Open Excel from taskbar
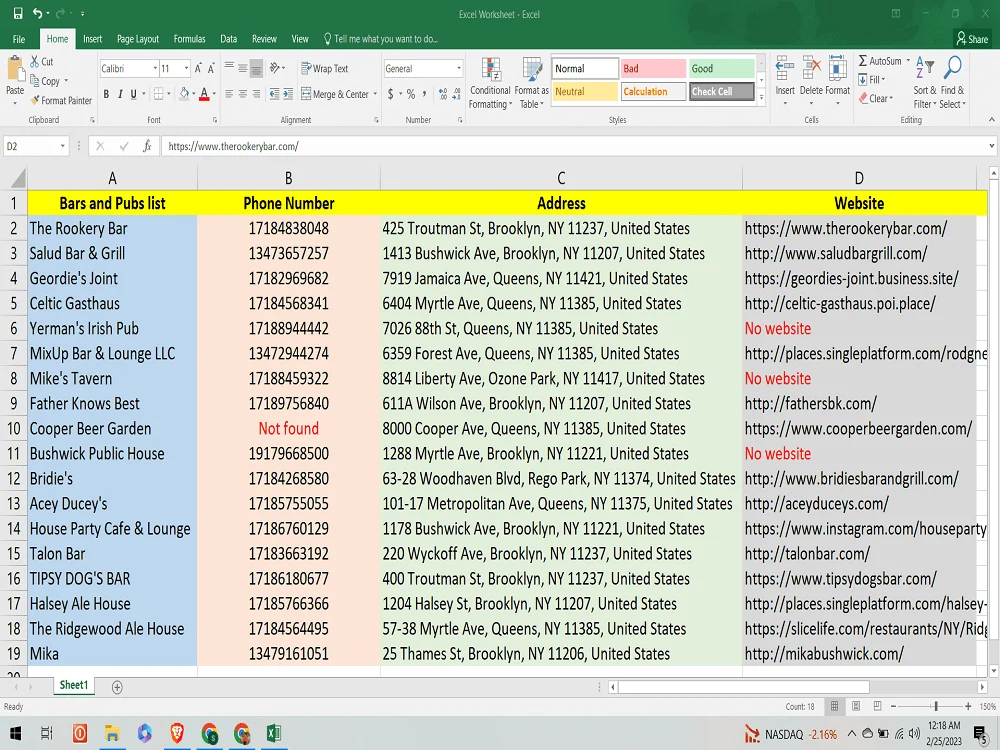 pyautogui.click(x=274, y=733)
